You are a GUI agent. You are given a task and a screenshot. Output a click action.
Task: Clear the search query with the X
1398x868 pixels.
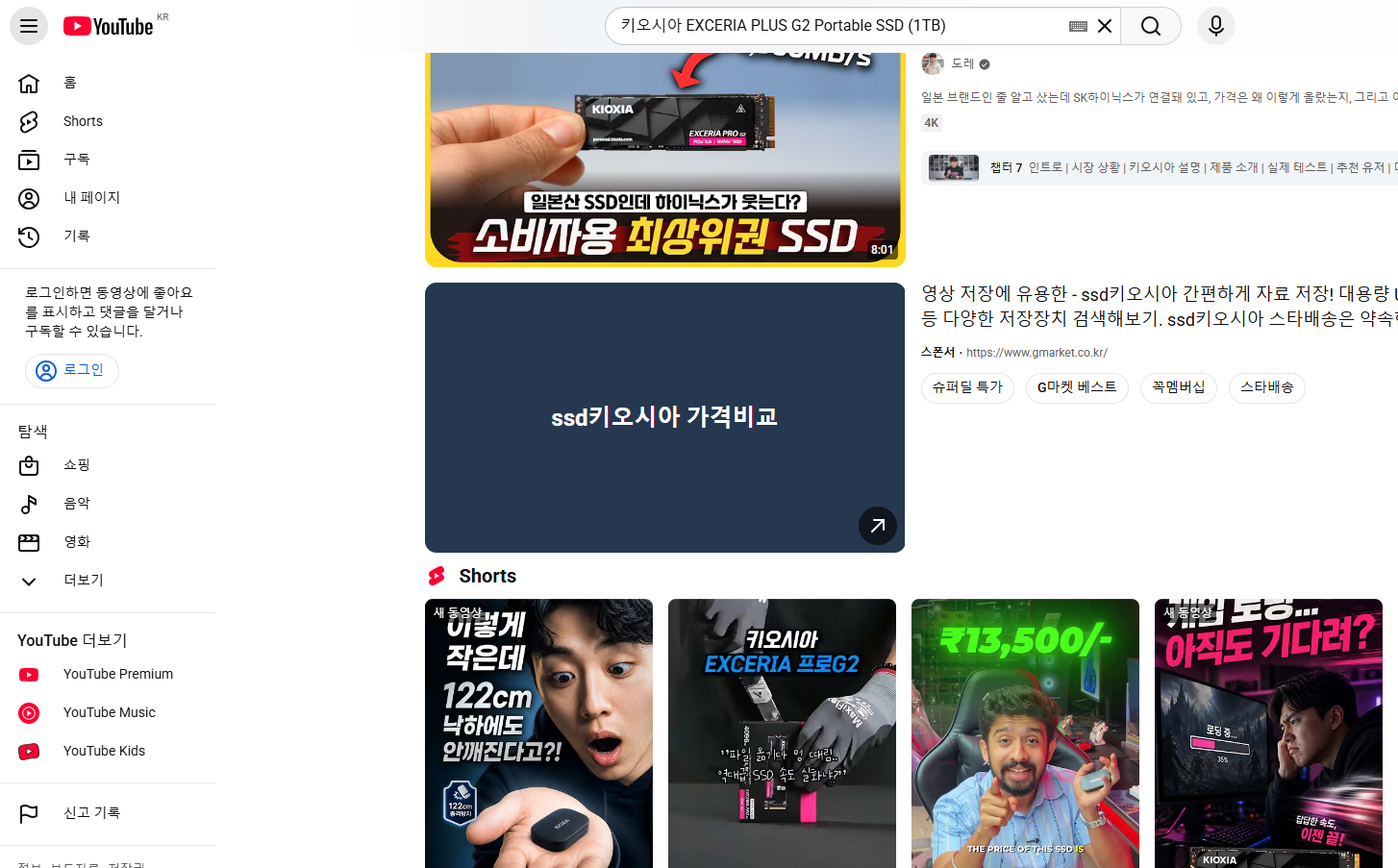click(1105, 26)
